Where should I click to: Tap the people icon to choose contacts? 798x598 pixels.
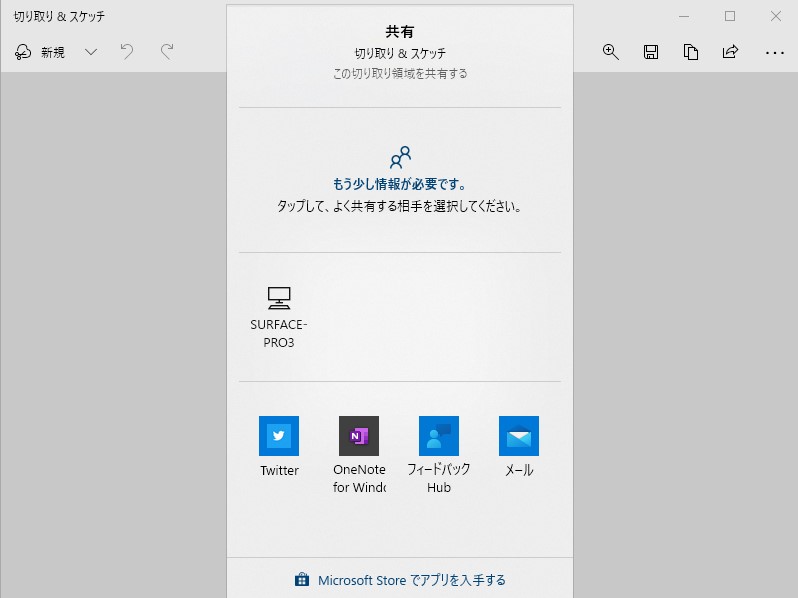click(x=400, y=157)
